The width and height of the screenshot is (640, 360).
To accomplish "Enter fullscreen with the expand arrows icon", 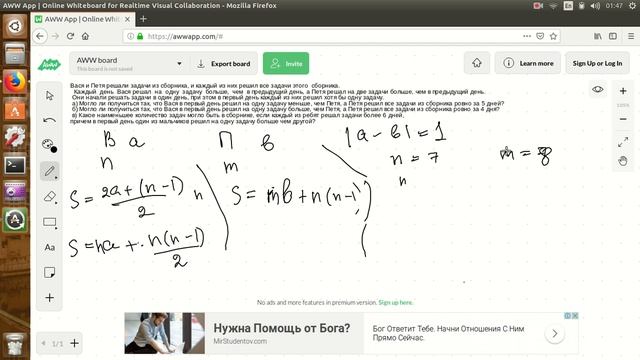I will tap(623, 142).
